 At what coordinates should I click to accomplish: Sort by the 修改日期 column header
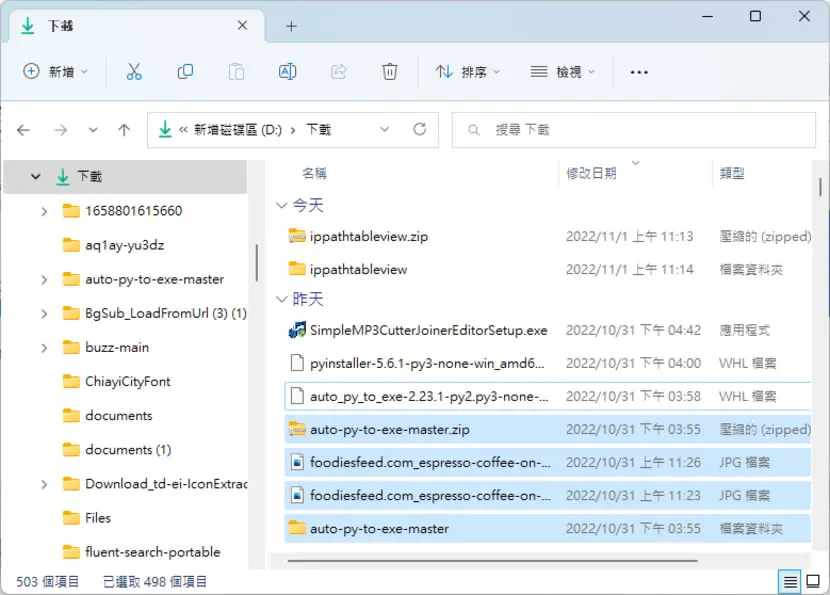pyautogui.click(x=591, y=174)
